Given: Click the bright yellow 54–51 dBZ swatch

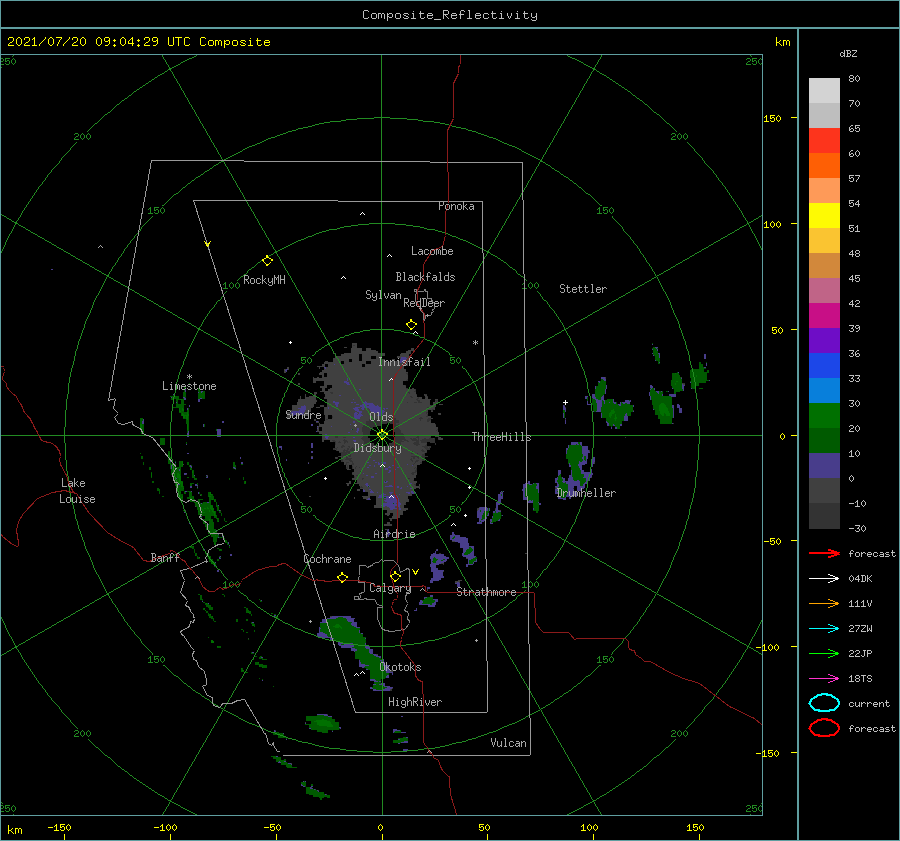Looking at the screenshot, I should pos(824,216).
